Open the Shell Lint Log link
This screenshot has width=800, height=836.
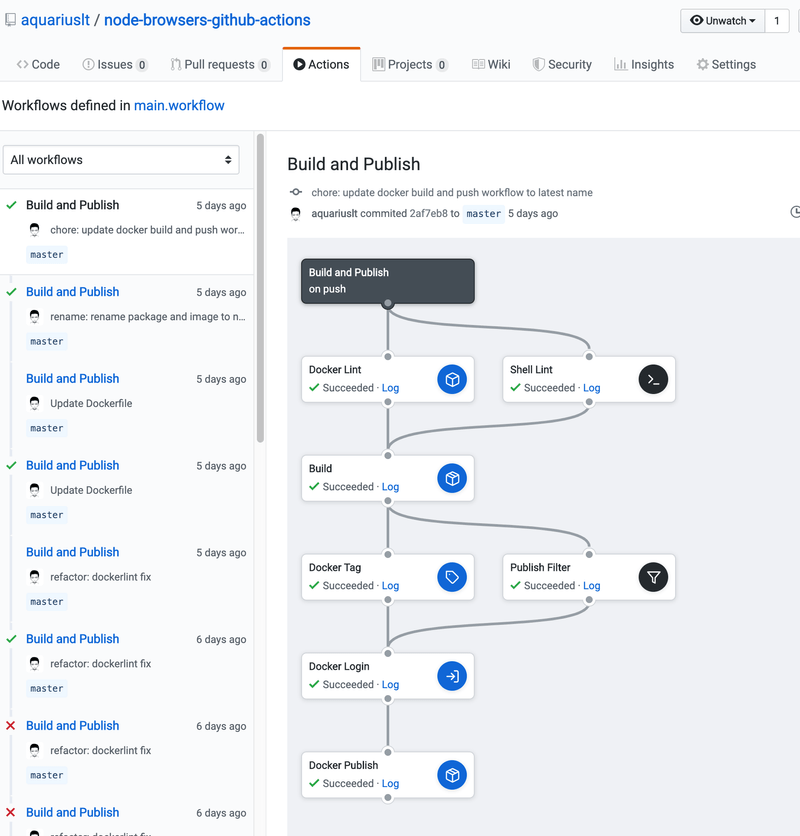(591, 388)
